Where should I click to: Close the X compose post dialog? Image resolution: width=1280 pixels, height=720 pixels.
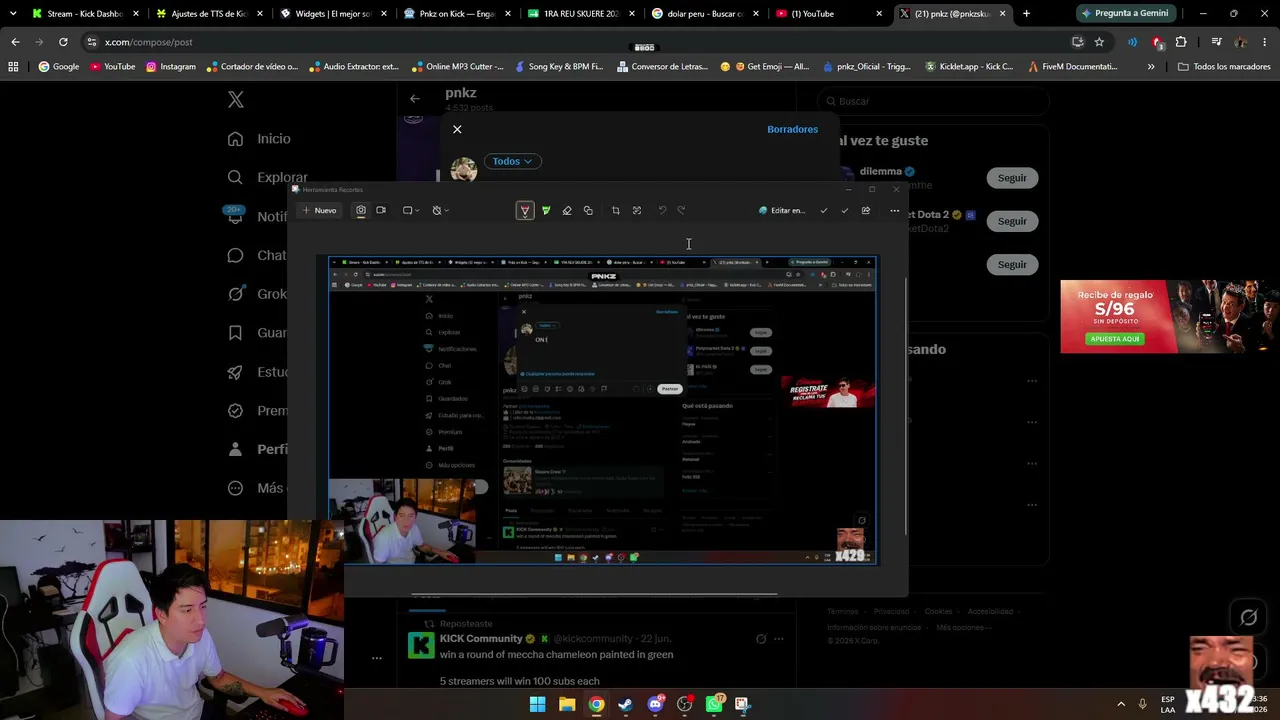click(457, 129)
